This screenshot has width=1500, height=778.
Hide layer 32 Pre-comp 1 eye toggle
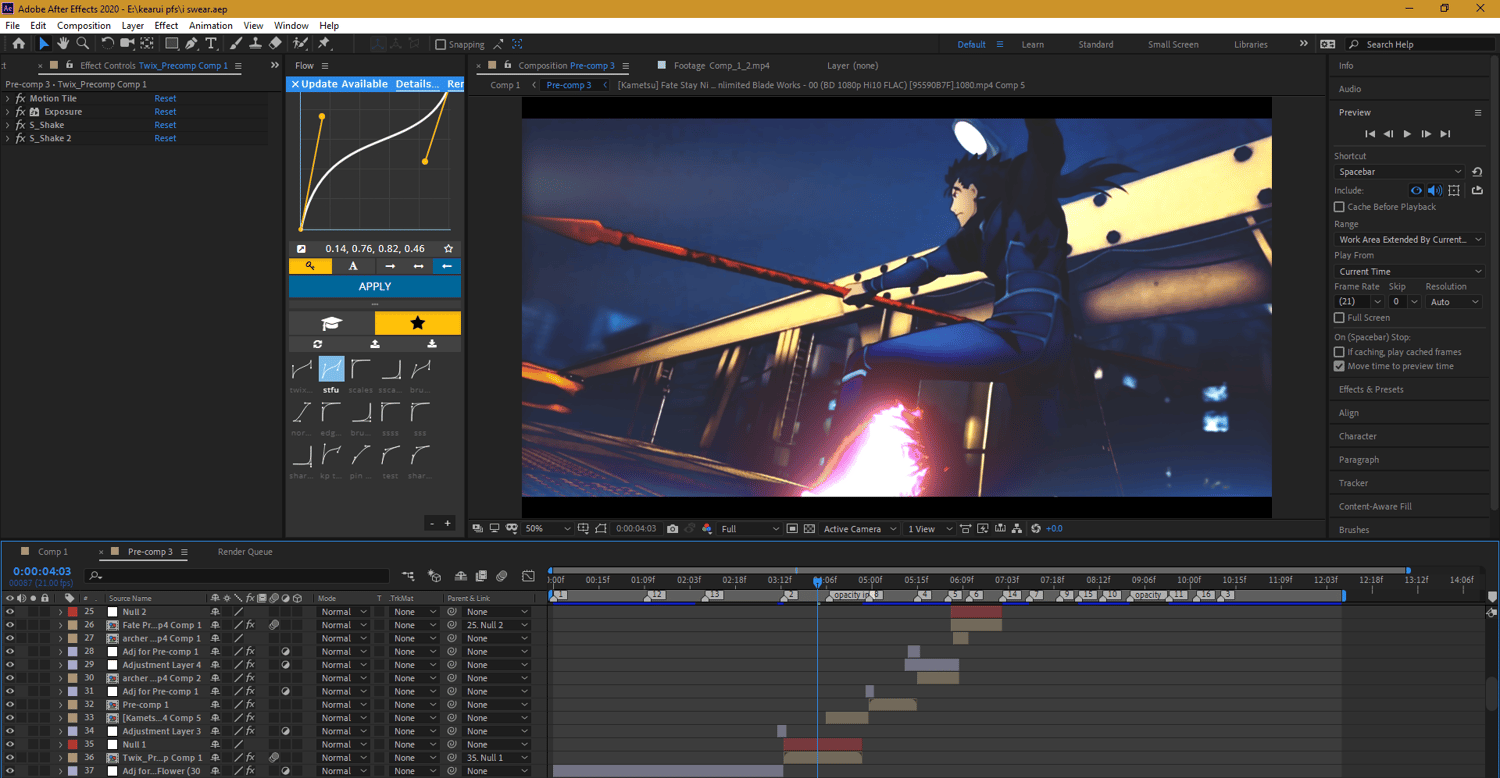coord(10,705)
